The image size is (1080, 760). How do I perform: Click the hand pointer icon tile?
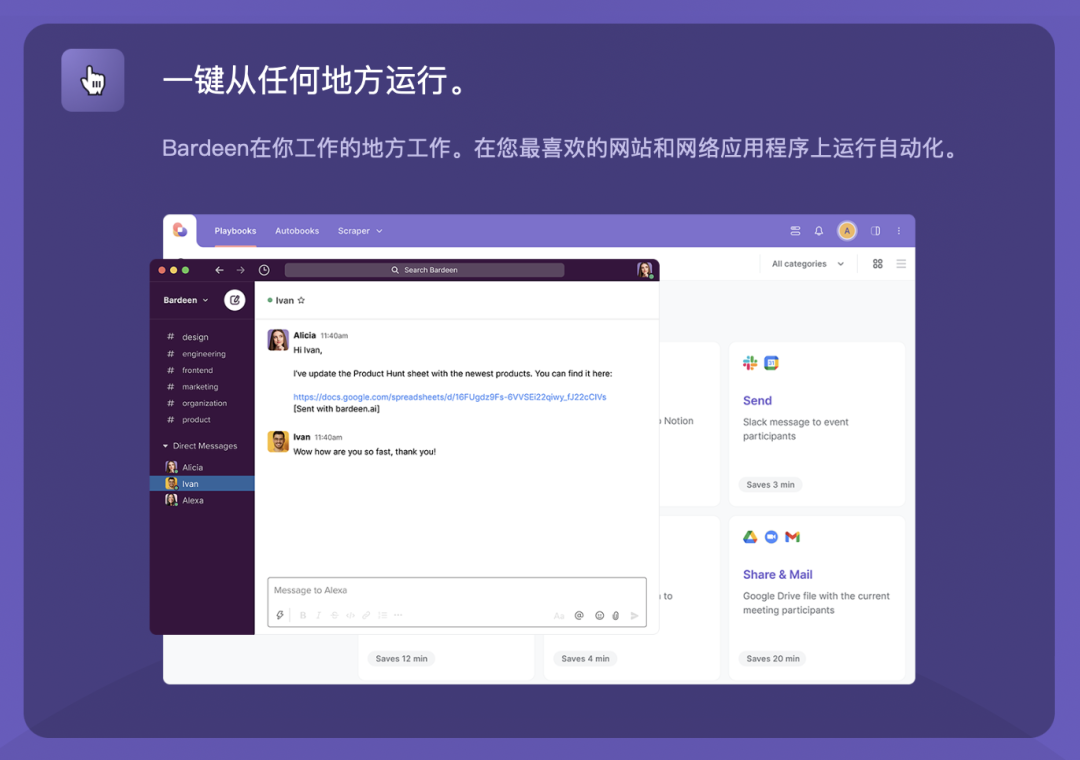(93, 81)
